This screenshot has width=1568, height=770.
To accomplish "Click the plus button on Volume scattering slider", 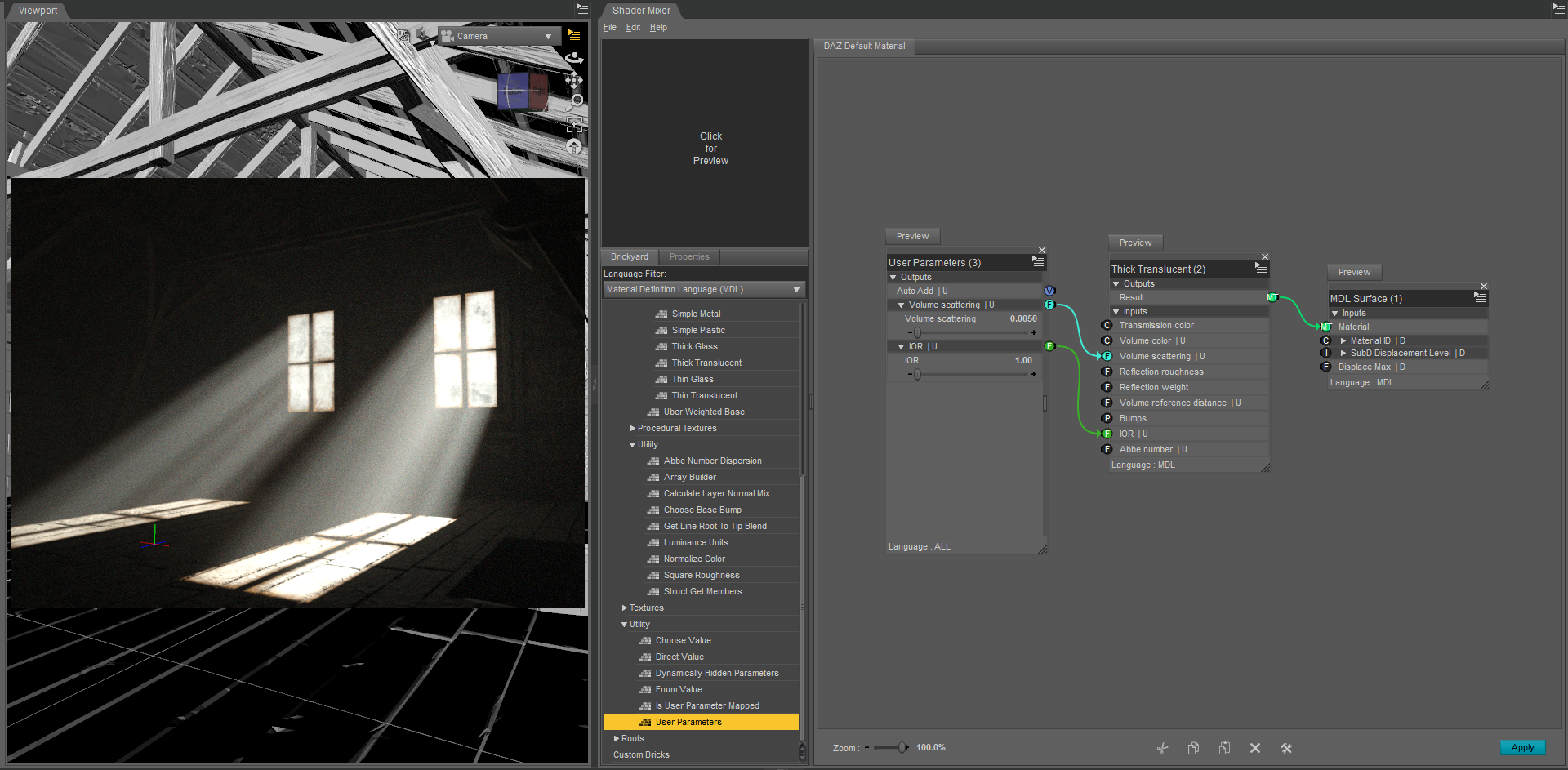I will [x=1034, y=332].
